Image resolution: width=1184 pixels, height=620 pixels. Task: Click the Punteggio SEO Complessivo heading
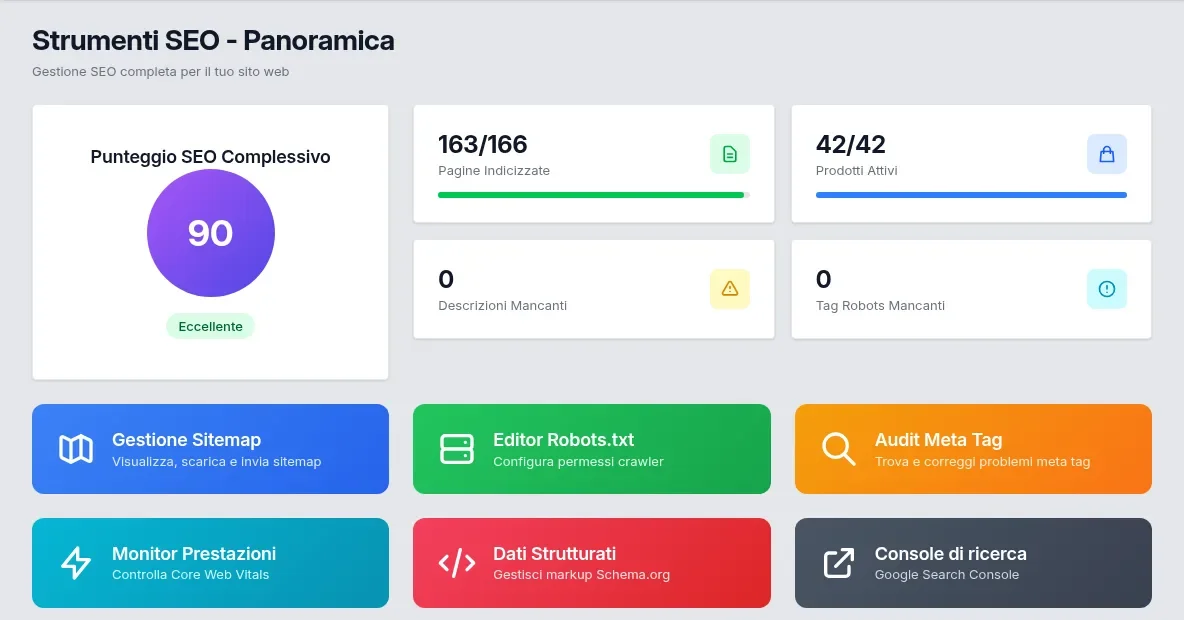(211, 157)
